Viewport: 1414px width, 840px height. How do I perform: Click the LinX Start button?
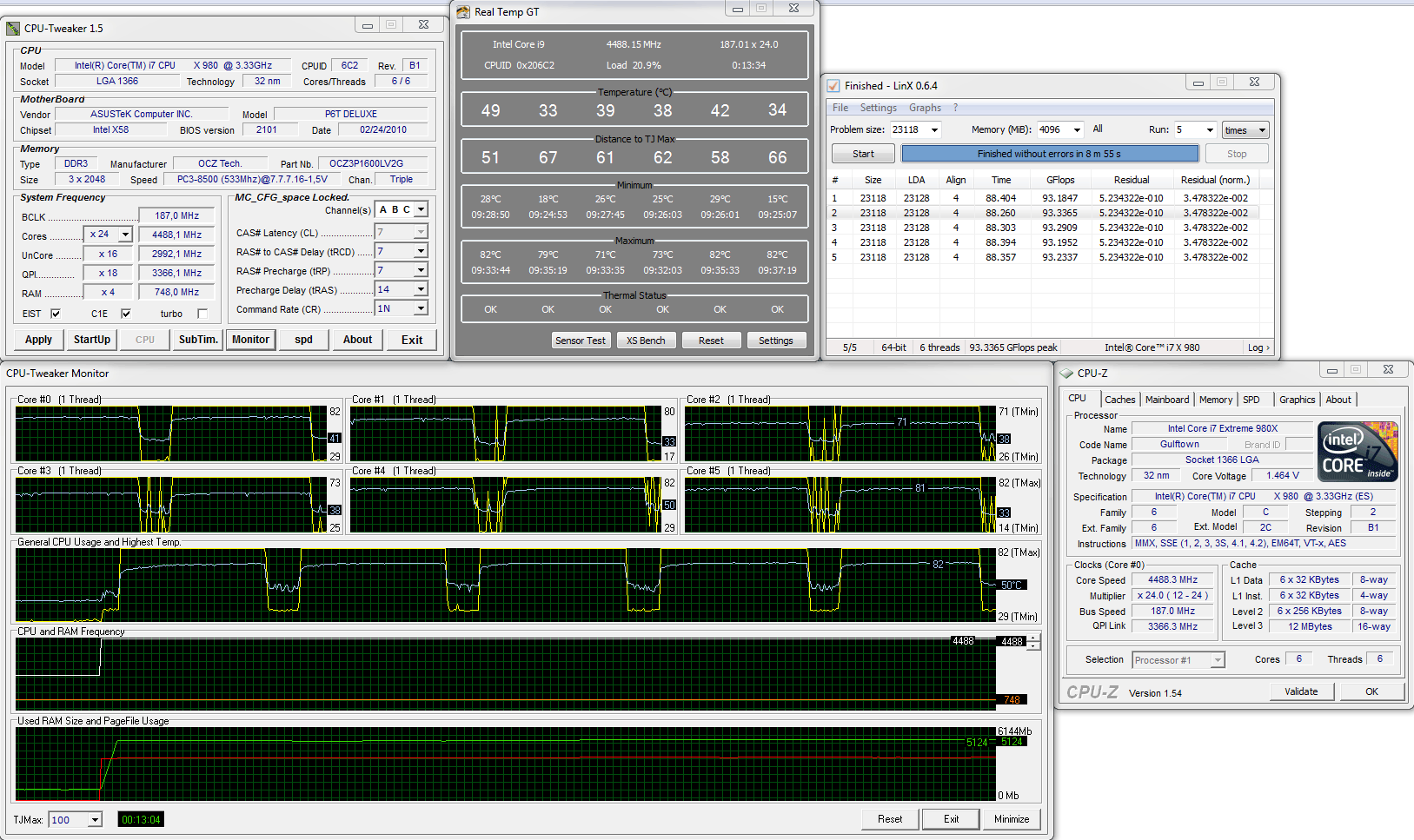coord(863,154)
